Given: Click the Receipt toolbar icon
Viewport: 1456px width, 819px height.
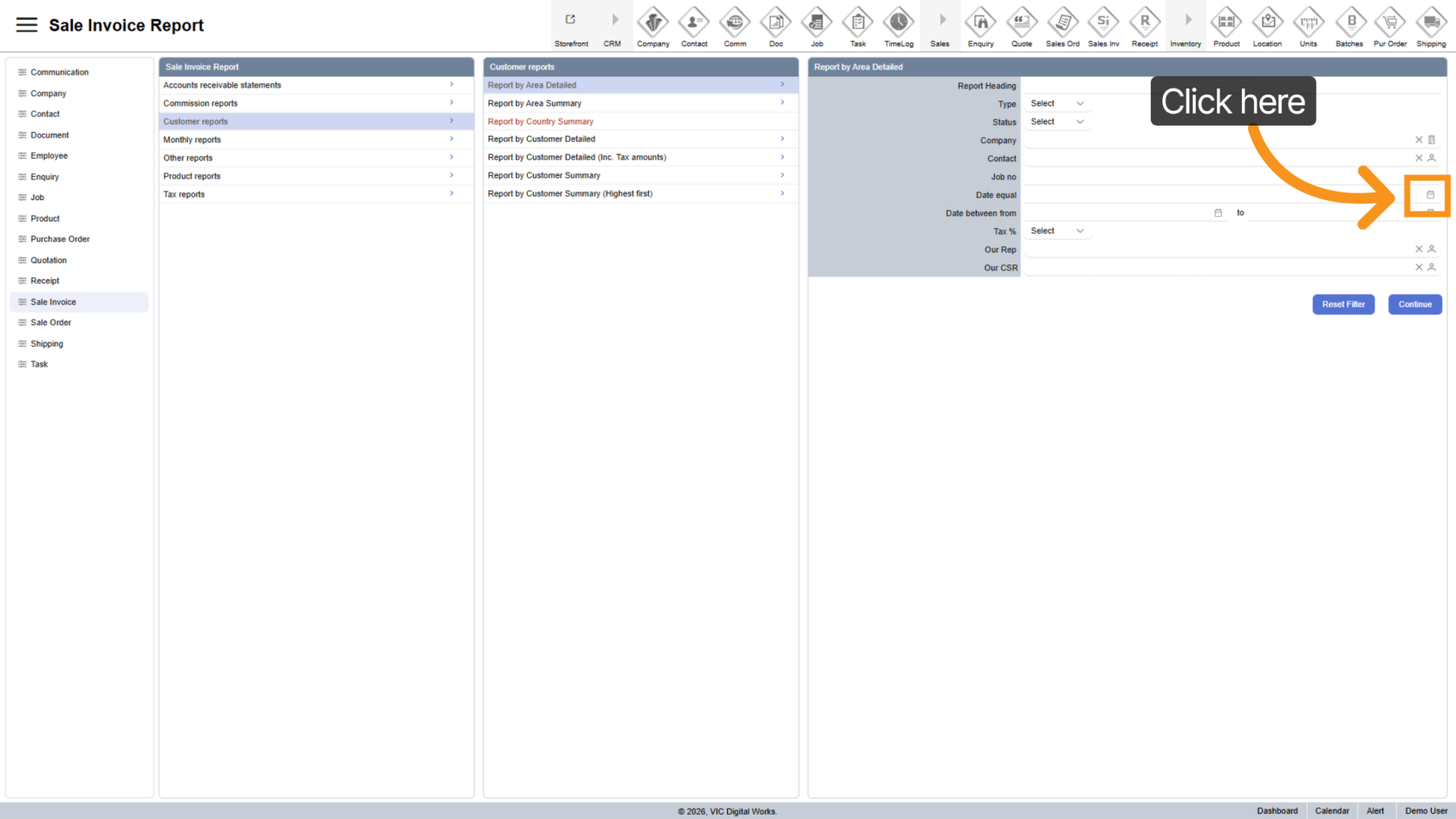Looking at the screenshot, I should [1144, 23].
